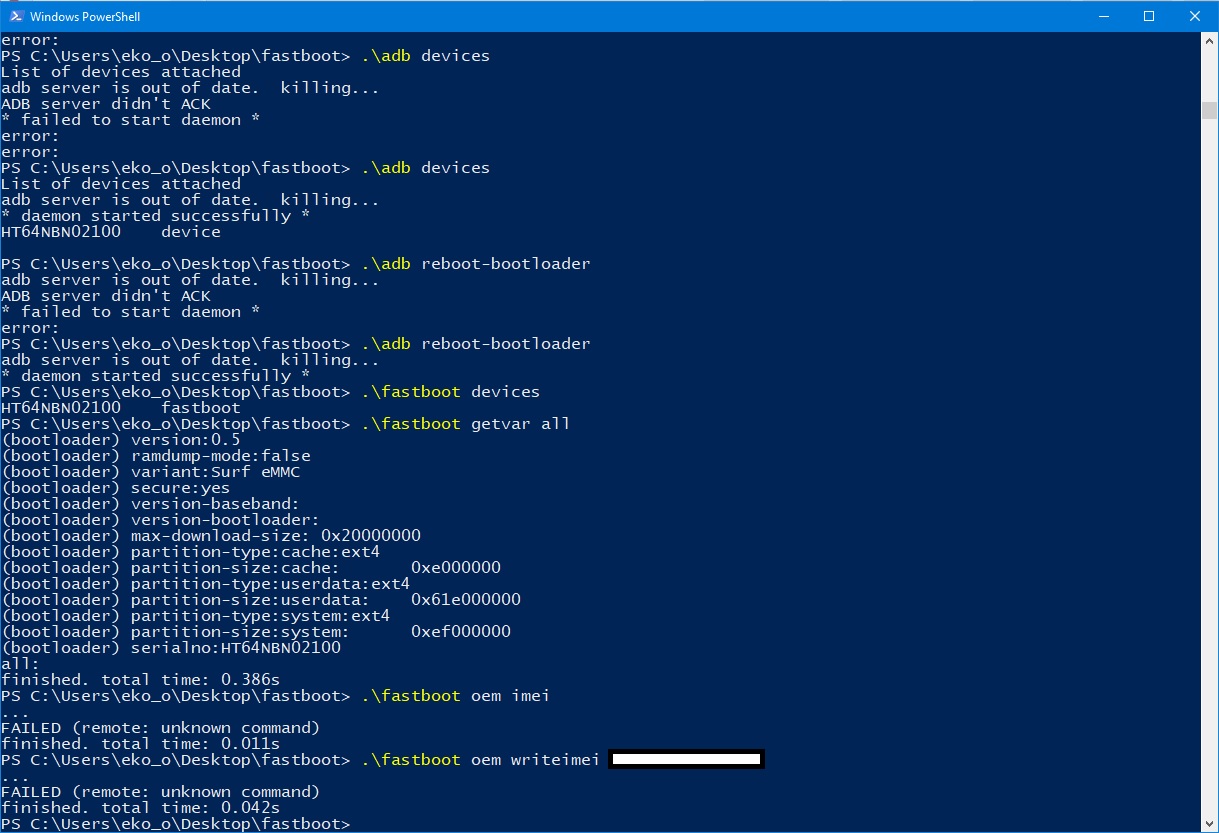Close the Windows PowerShell window
1219x833 pixels.
tap(1195, 16)
